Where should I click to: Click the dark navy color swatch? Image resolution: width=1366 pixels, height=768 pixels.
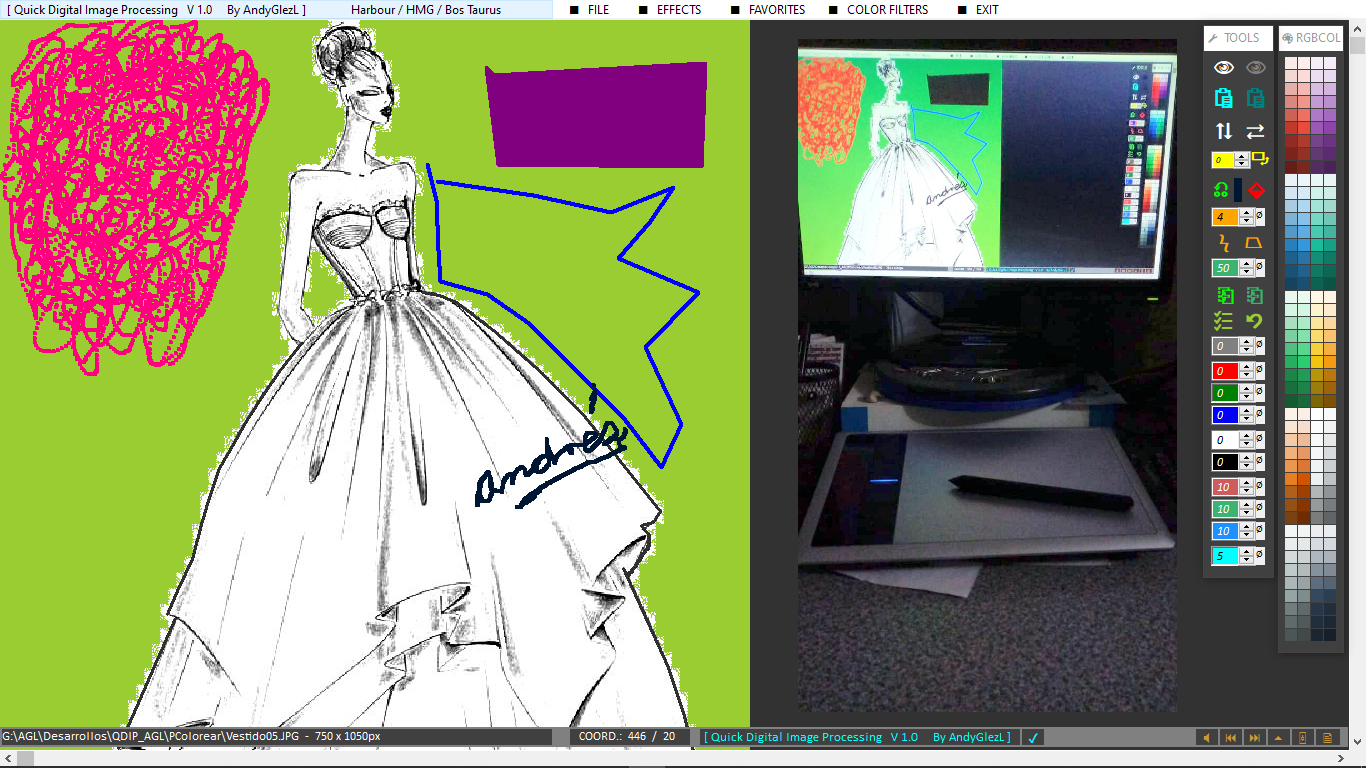point(1238,190)
